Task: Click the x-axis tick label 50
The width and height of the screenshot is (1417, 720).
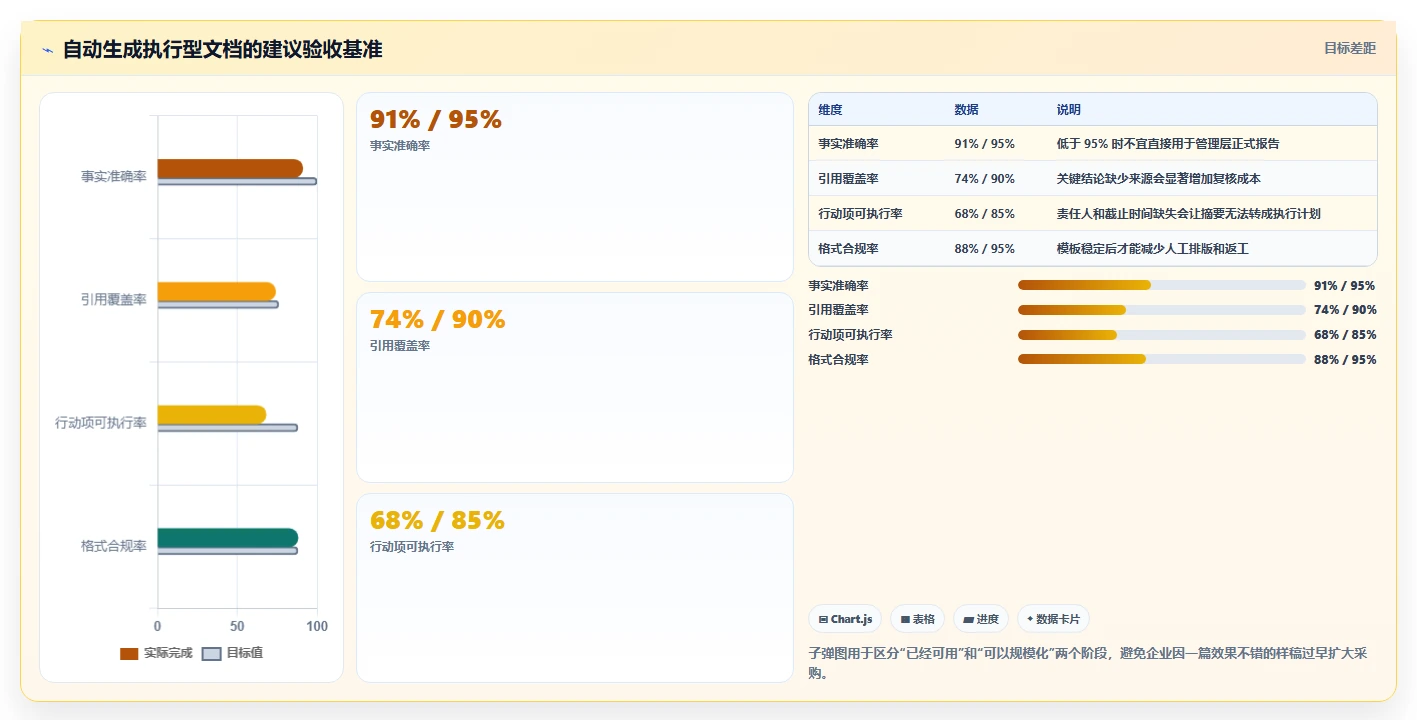Action: tap(237, 626)
